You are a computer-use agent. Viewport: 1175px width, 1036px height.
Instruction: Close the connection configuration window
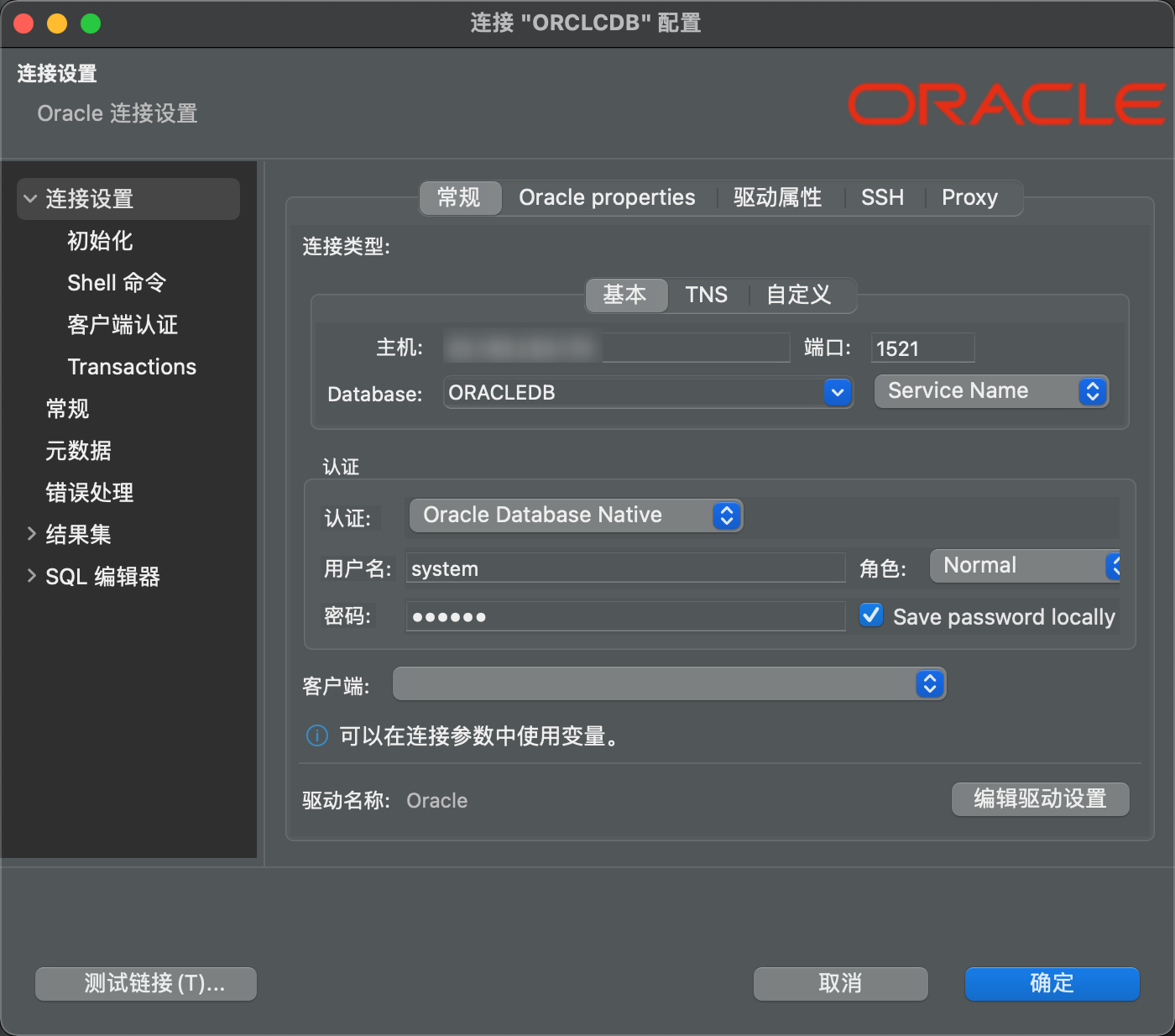[23, 24]
